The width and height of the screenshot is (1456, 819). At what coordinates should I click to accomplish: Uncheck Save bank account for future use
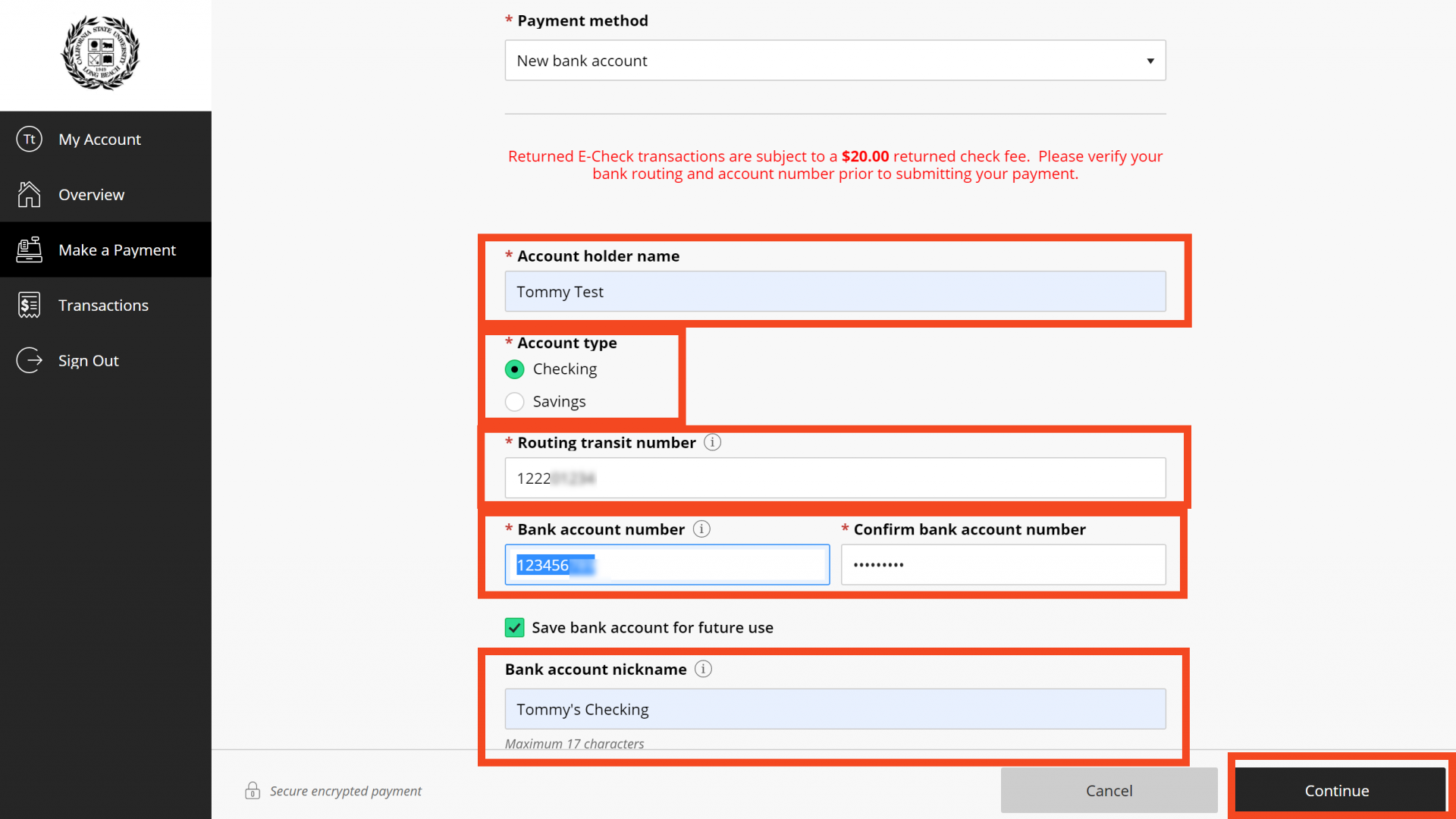[515, 628]
